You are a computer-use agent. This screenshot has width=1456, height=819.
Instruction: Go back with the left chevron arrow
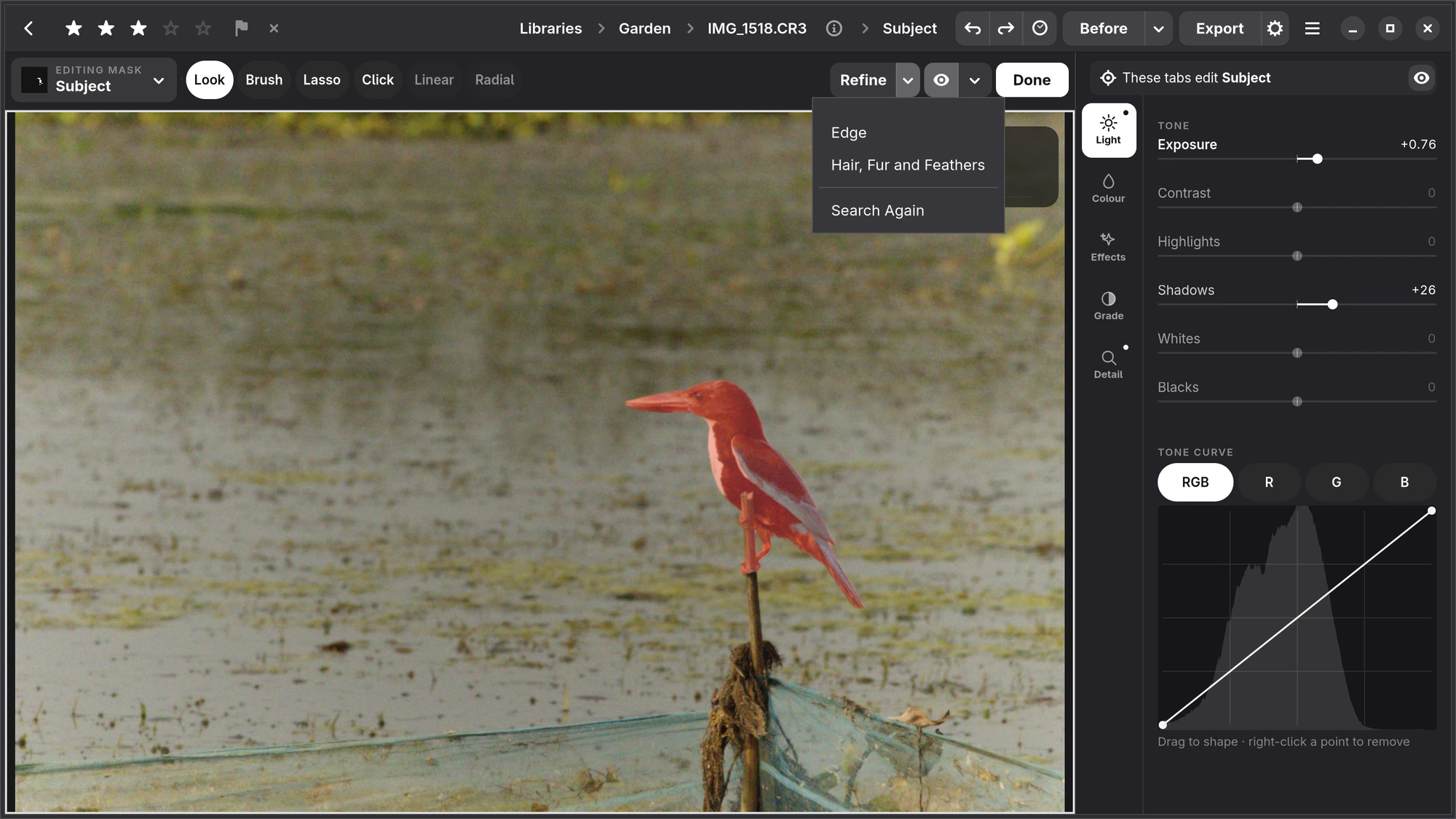pyautogui.click(x=28, y=28)
